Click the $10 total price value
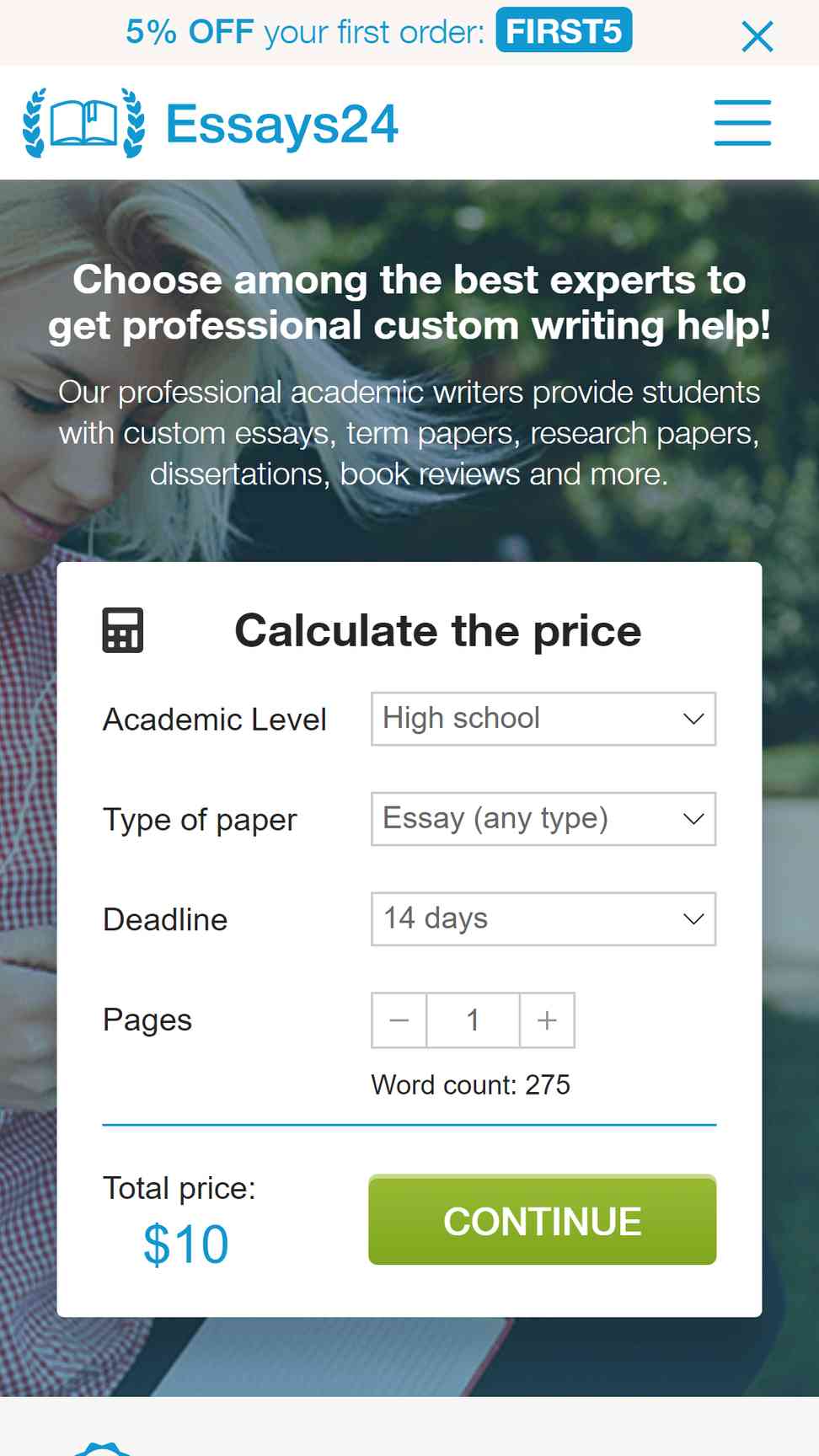 [186, 1244]
